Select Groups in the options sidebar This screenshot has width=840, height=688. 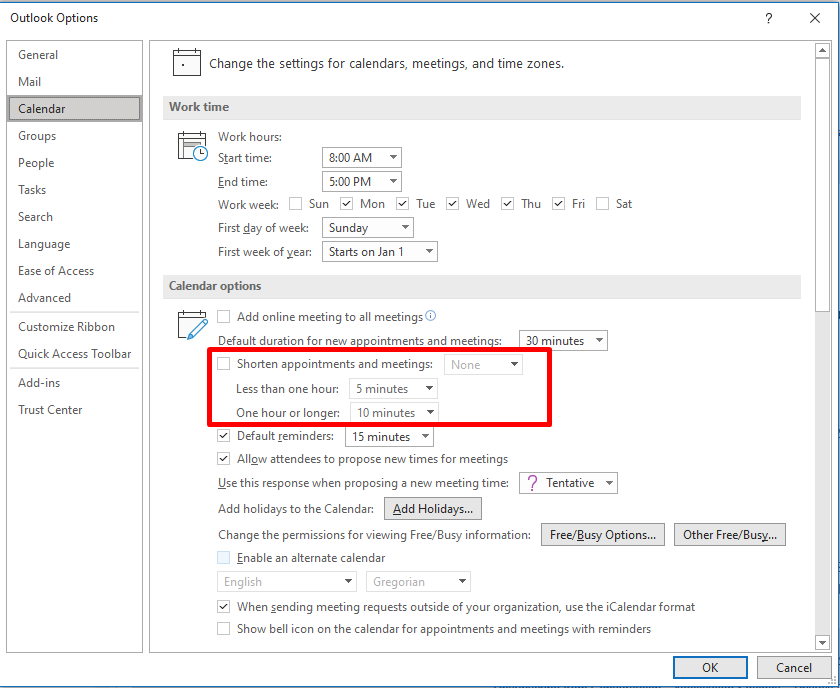[x=74, y=136]
